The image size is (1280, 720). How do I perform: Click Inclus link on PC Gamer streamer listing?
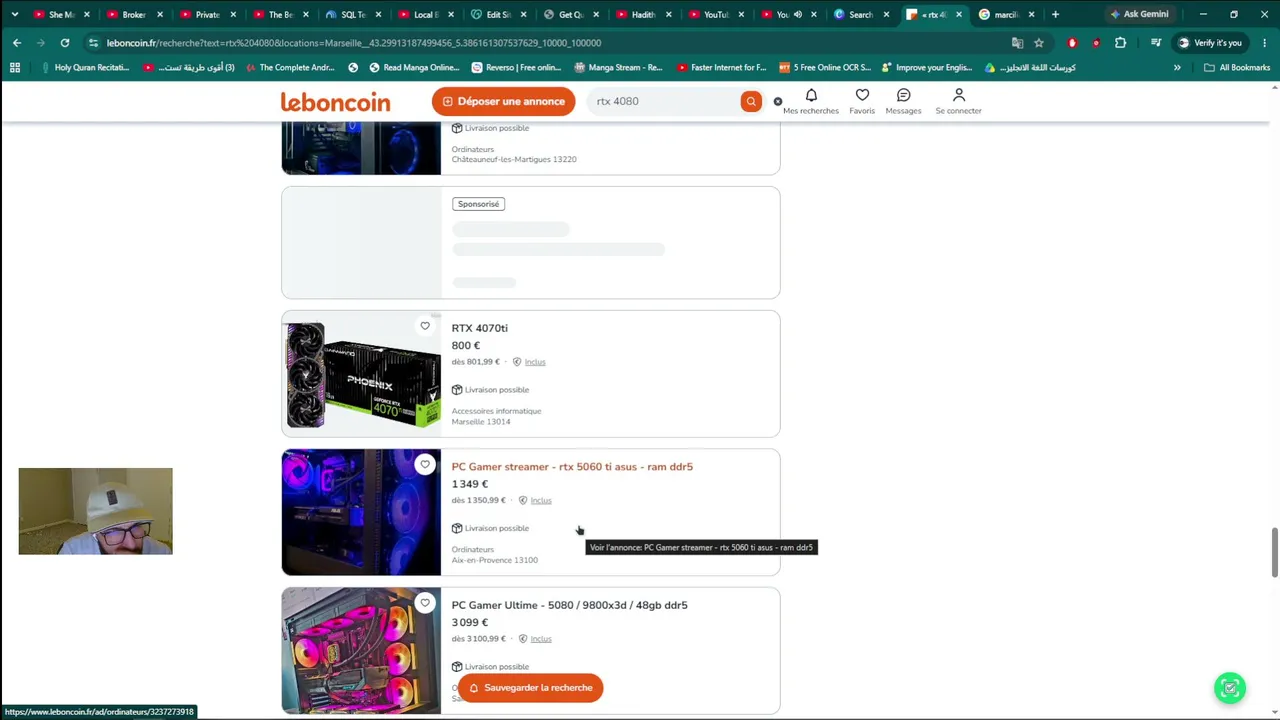coord(541,500)
